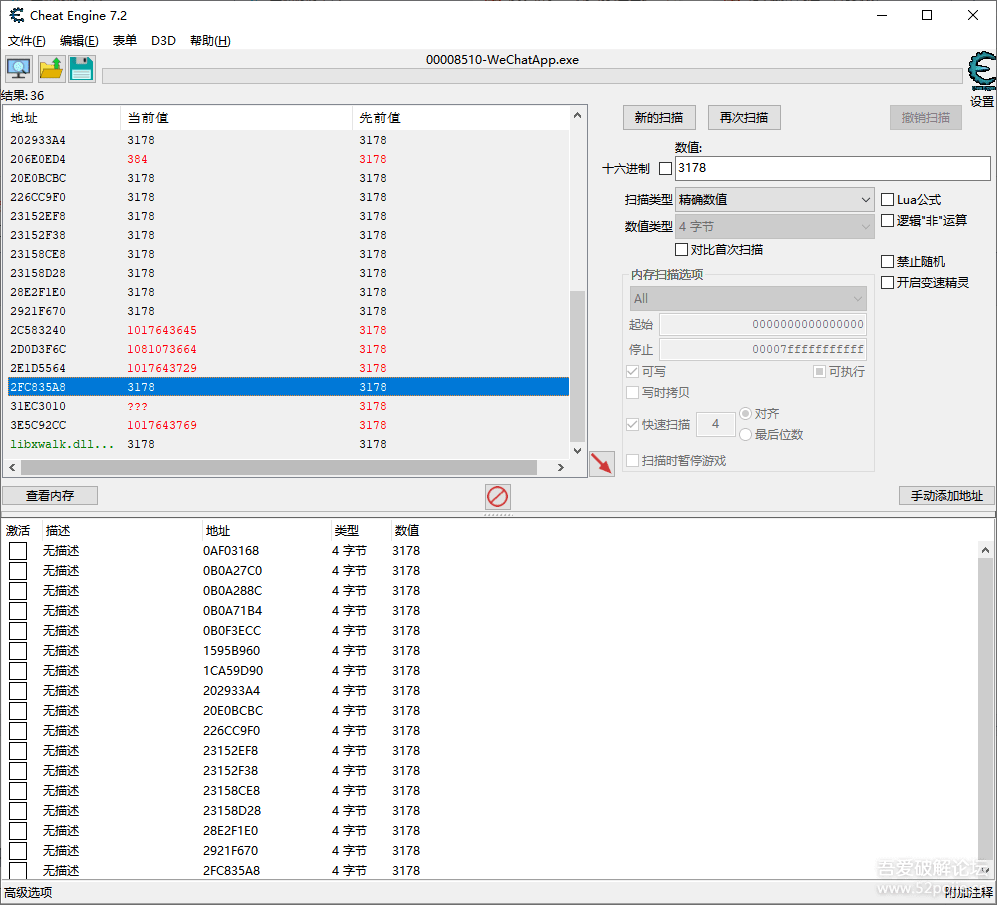Click the results list horizontal scrollbar
The image size is (997, 905).
(x=280, y=468)
